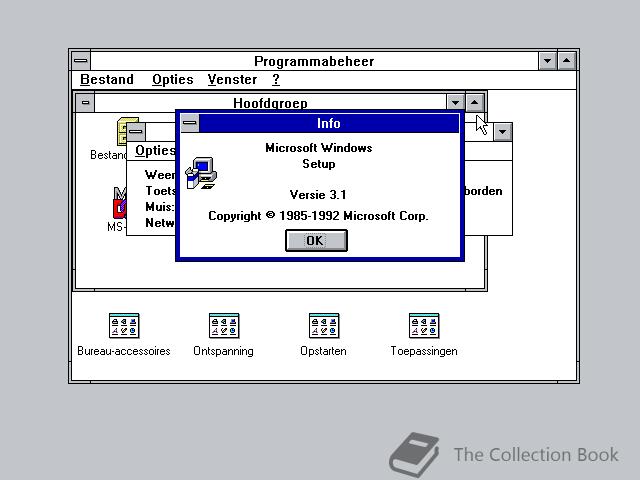Click the Programmabeheer title bar
Viewport: 640px width, 480px height.
coord(314,61)
